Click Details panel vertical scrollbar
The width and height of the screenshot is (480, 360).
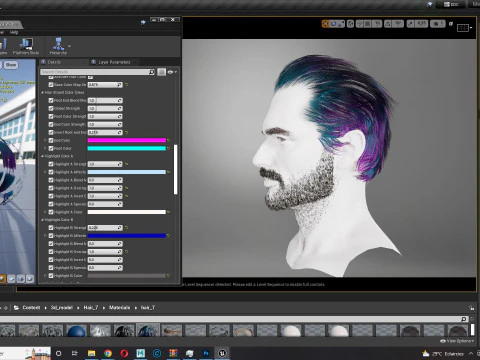(x=176, y=169)
